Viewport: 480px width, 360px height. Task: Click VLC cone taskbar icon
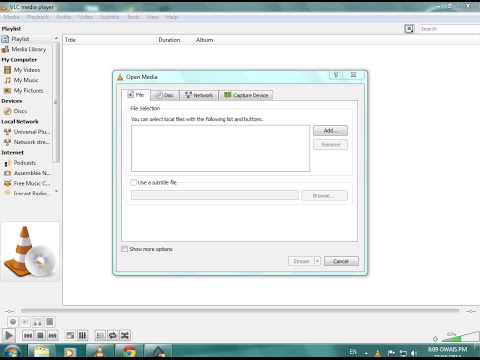(x=100, y=352)
